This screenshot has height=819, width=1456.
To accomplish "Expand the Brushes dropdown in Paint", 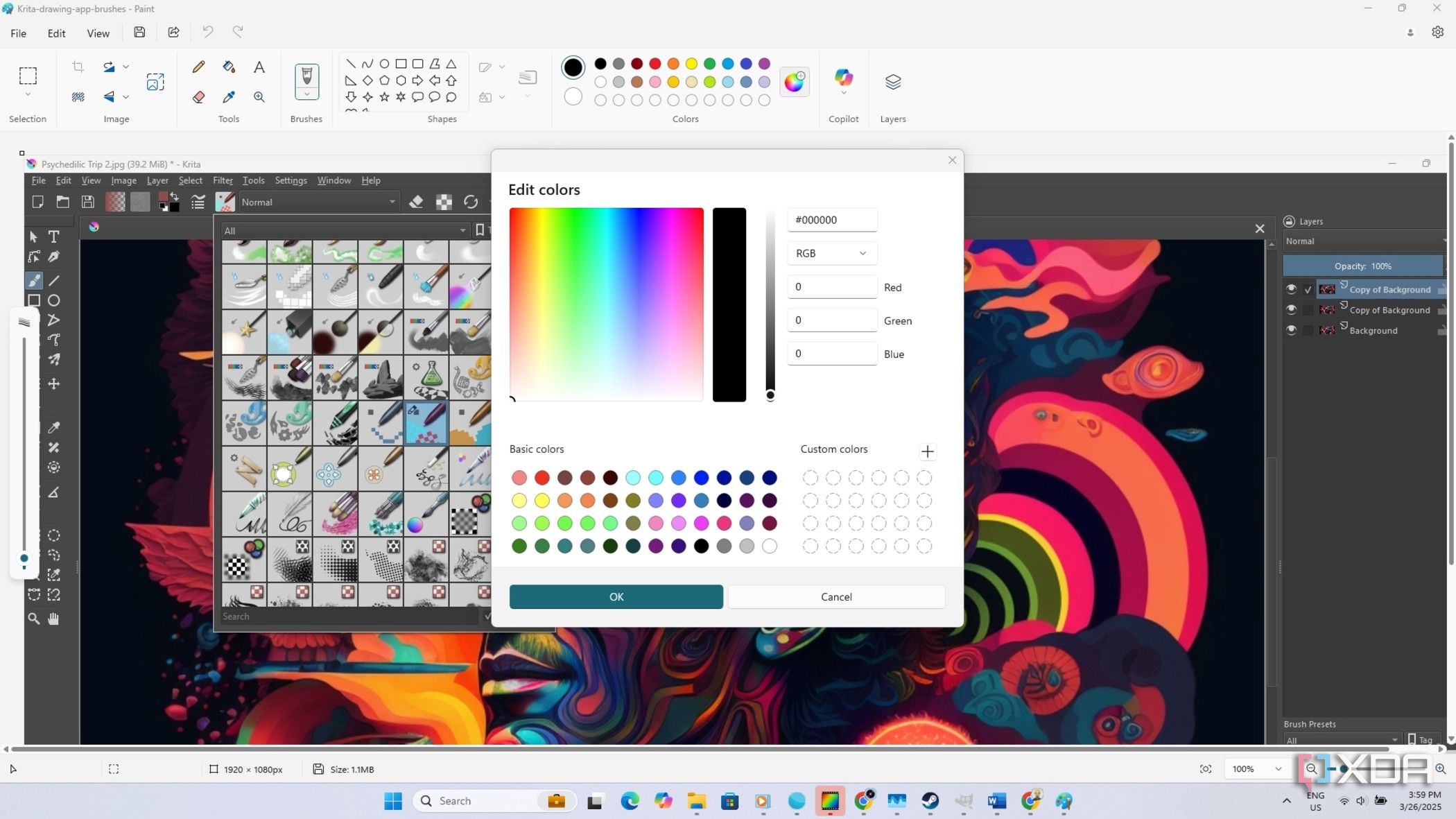I will point(306,94).
